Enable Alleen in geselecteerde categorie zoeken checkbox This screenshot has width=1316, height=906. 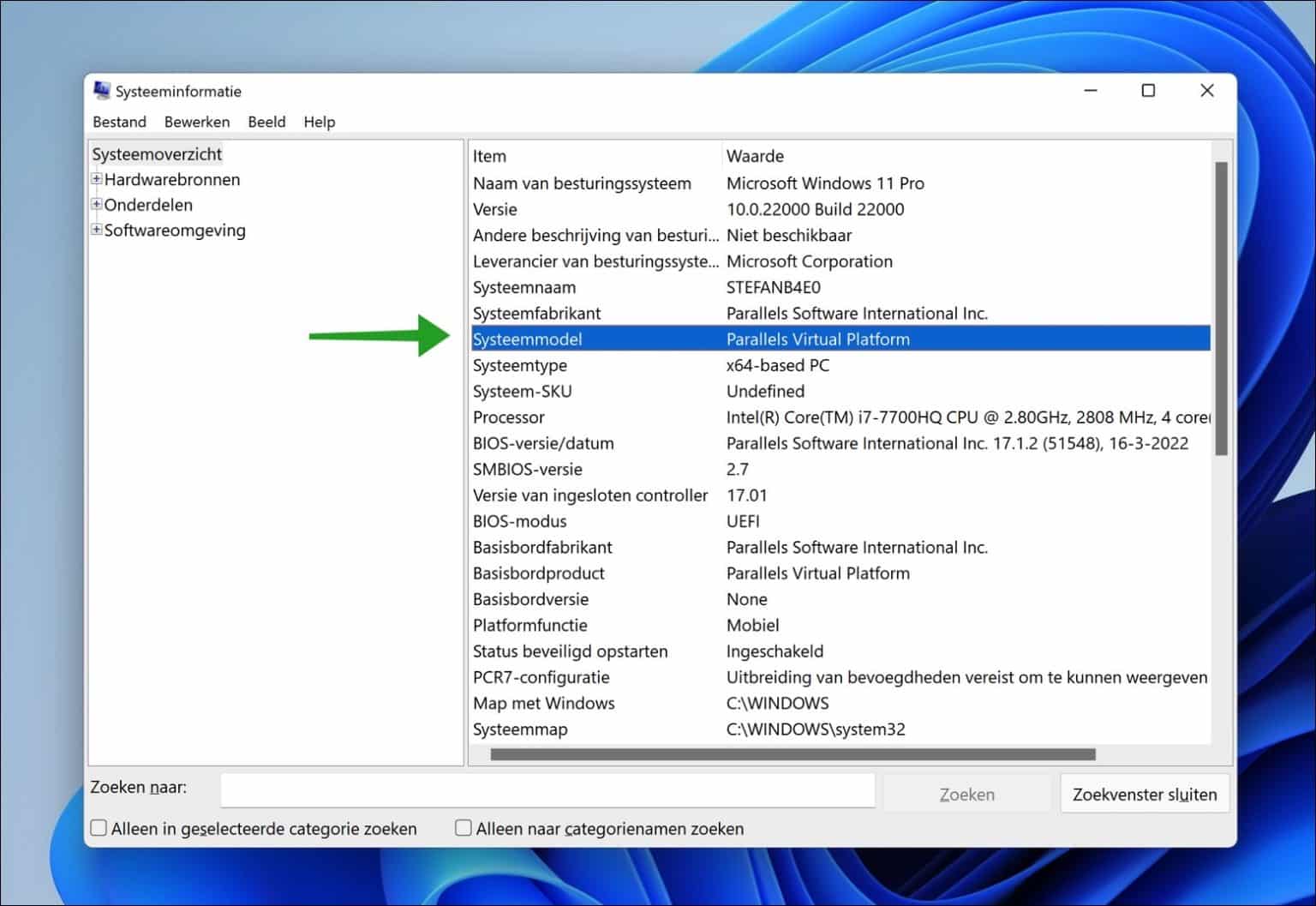[x=99, y=828]
